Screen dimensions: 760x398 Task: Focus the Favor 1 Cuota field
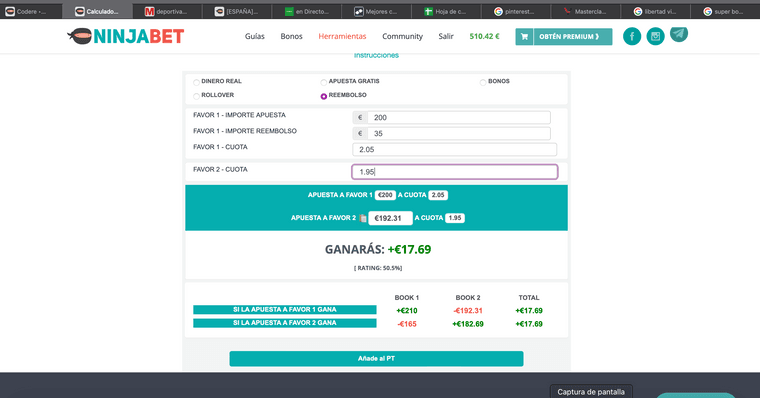454,149
